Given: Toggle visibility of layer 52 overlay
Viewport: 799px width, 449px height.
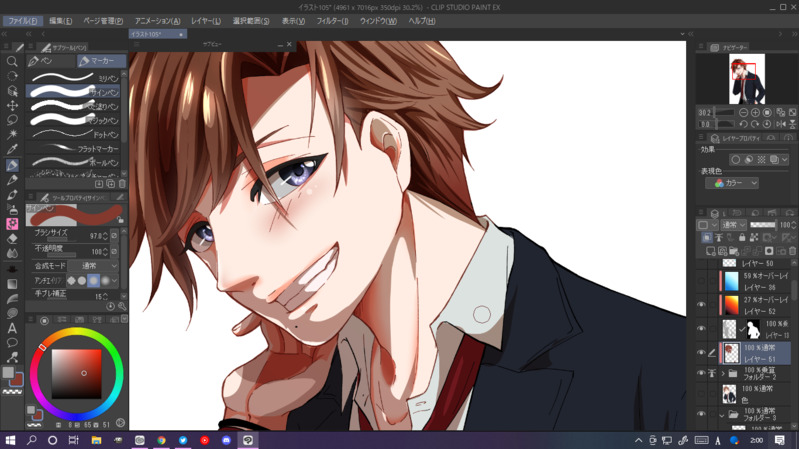Looking at the screenshot, I should point(701,305).
